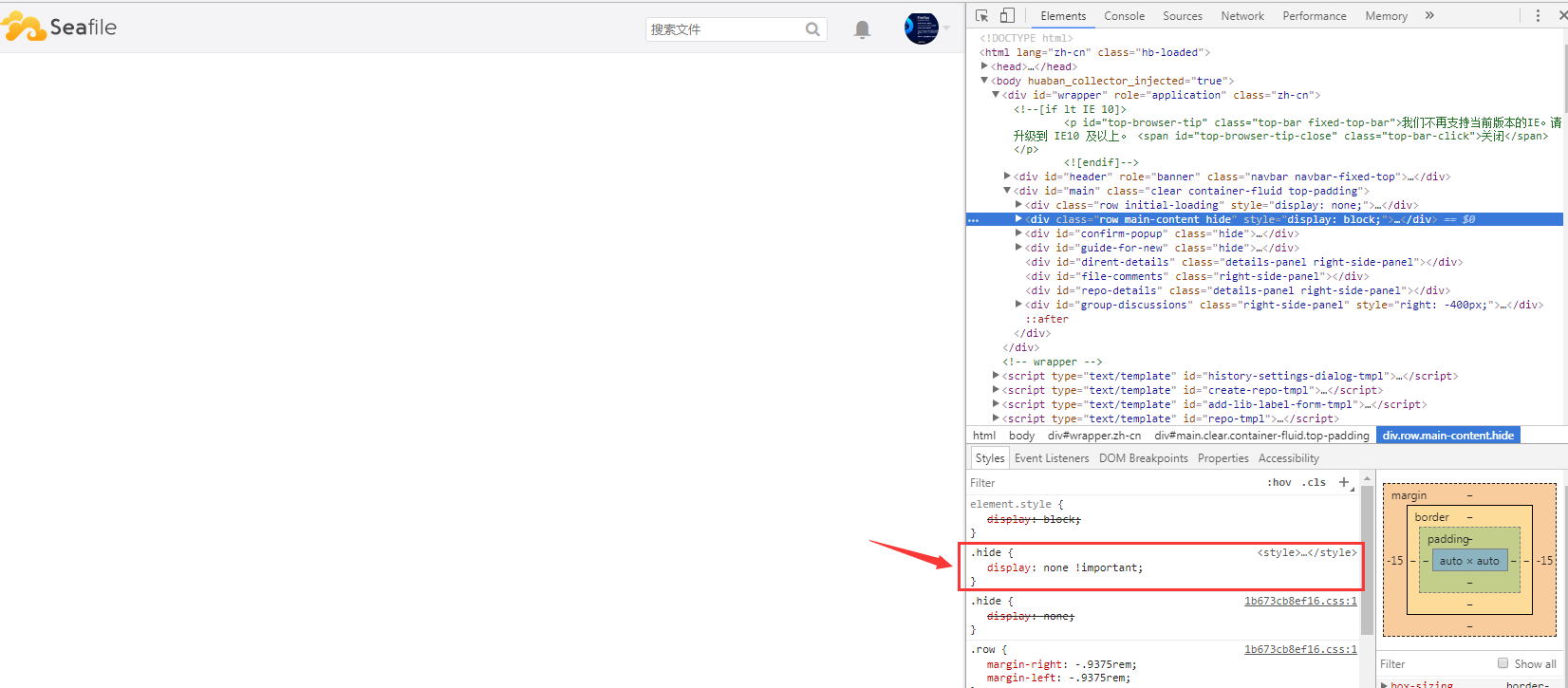1568x688 pixels.
Task: Select the Properties sub-tab
Action: click(1223, 458)
